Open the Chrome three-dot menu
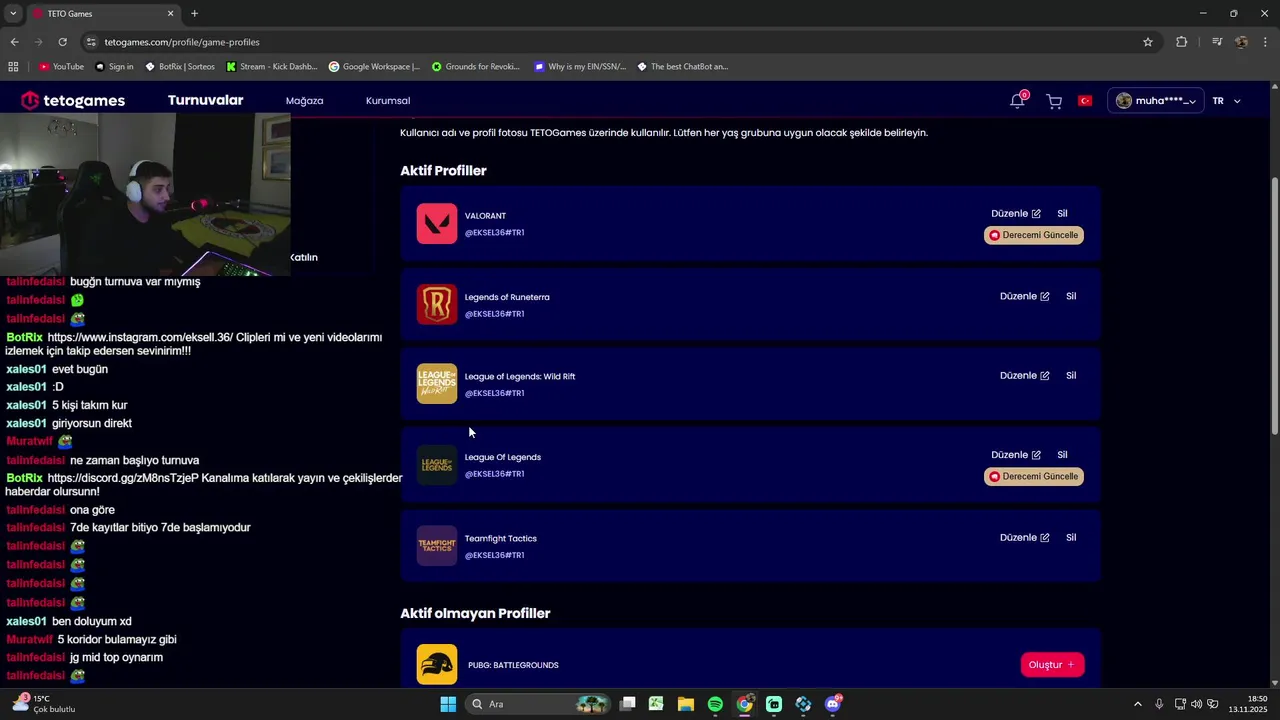This screenshot has height=720, width=1280. [1266, 42]
